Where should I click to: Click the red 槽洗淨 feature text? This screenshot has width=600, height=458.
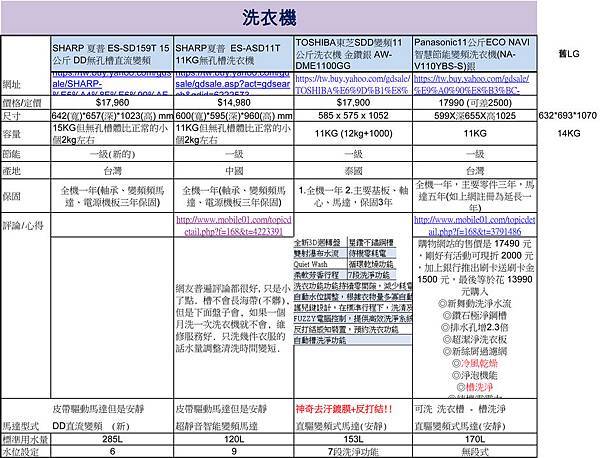[479, 387]
